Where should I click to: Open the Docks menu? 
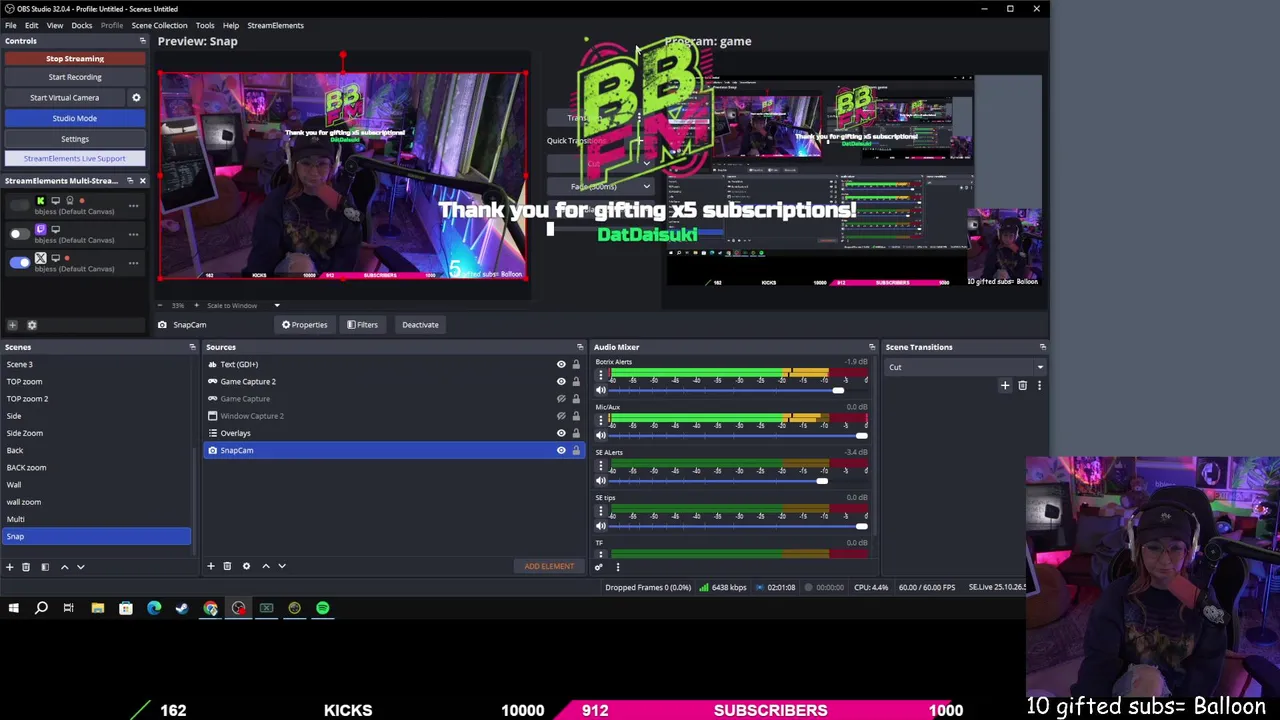(82, 25)
